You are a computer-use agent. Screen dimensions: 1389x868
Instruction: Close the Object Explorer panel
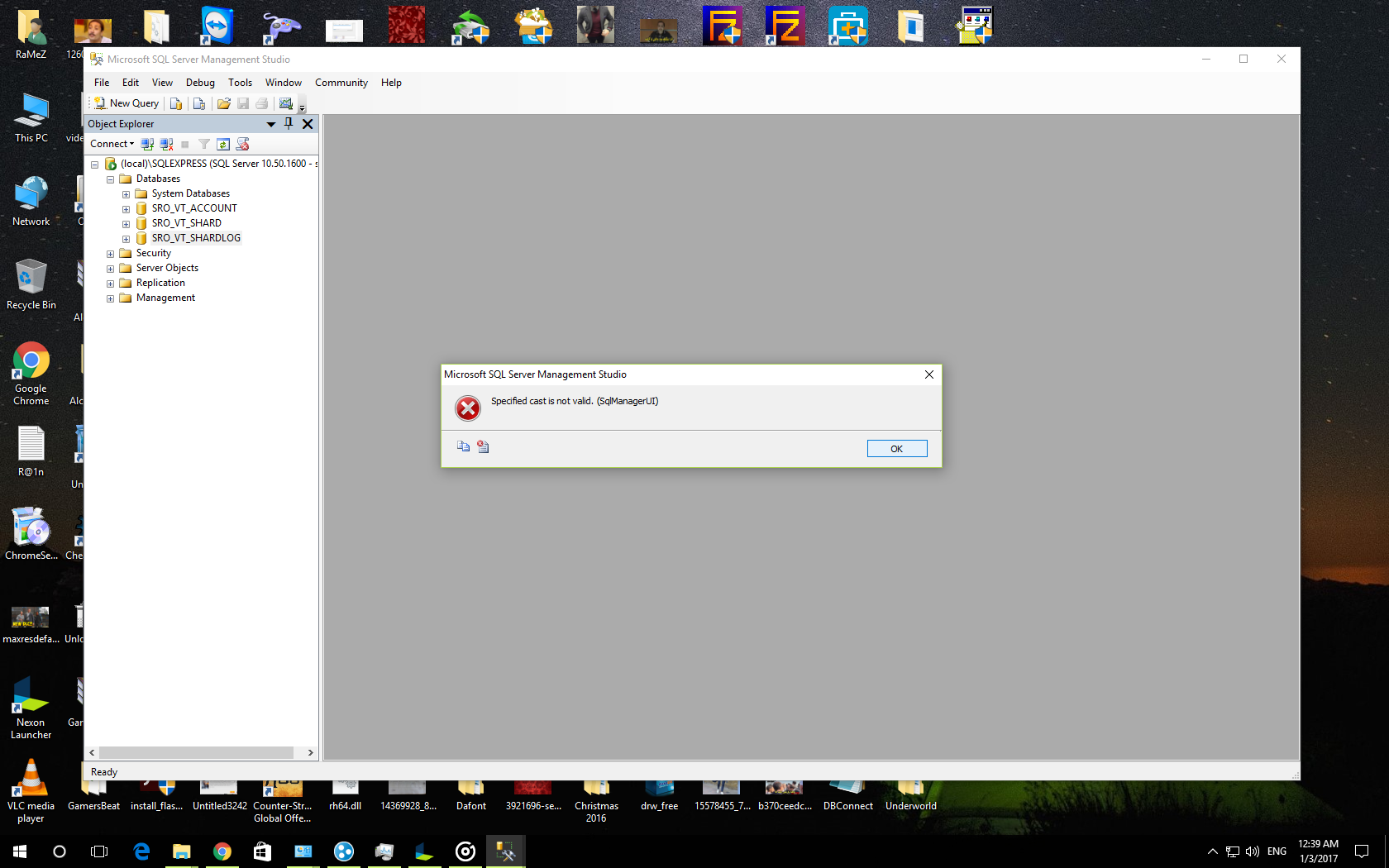[308, 124]
